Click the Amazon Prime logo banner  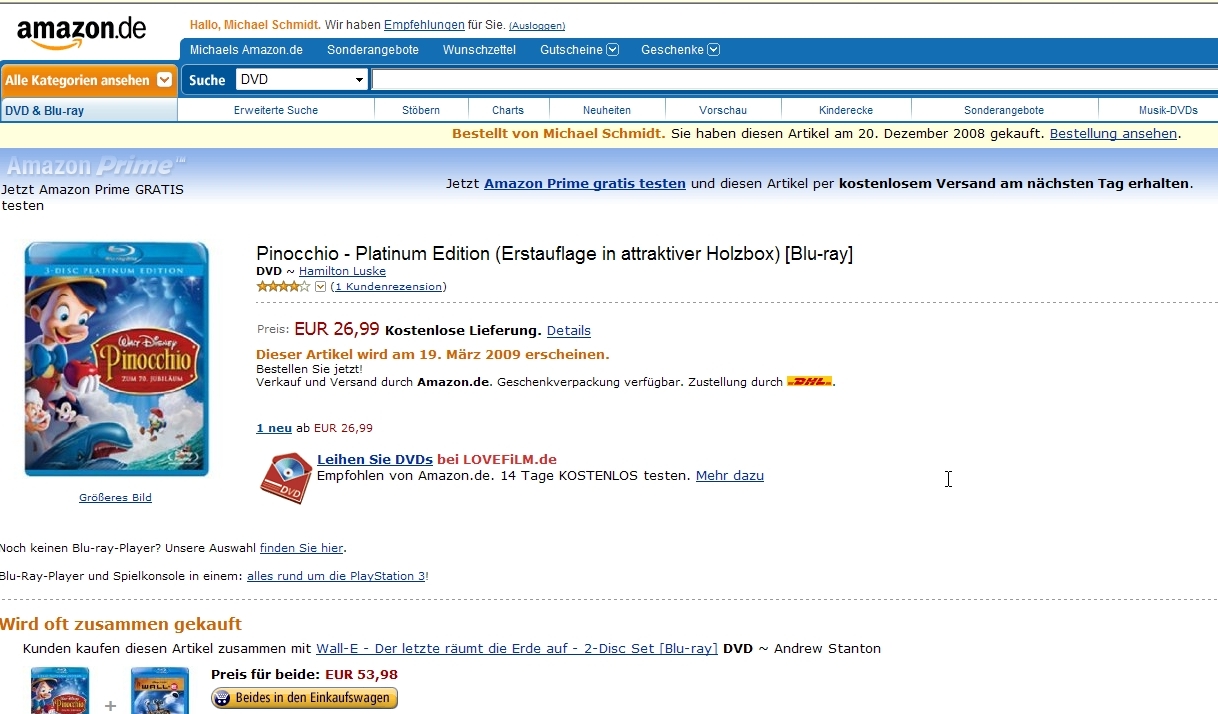pos(96,166)
